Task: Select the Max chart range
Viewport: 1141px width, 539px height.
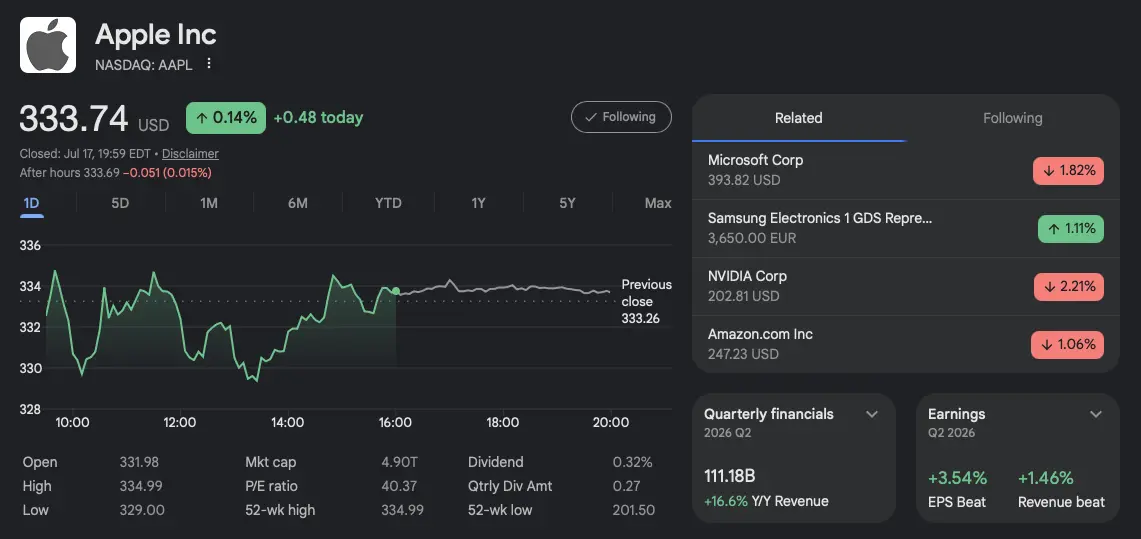Action: click(x=658, y=203)
